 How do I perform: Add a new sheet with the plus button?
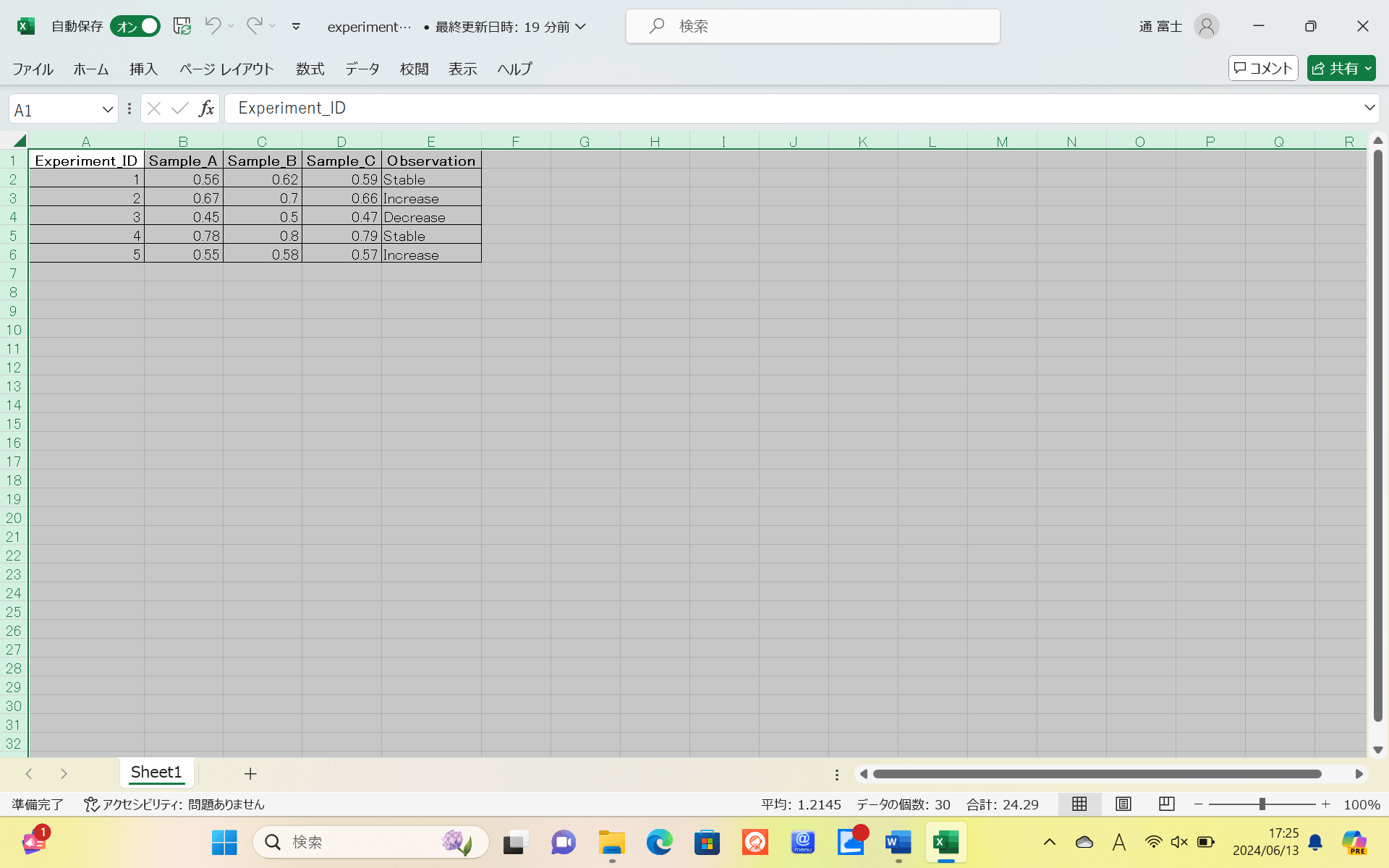[x=250, y=773]
